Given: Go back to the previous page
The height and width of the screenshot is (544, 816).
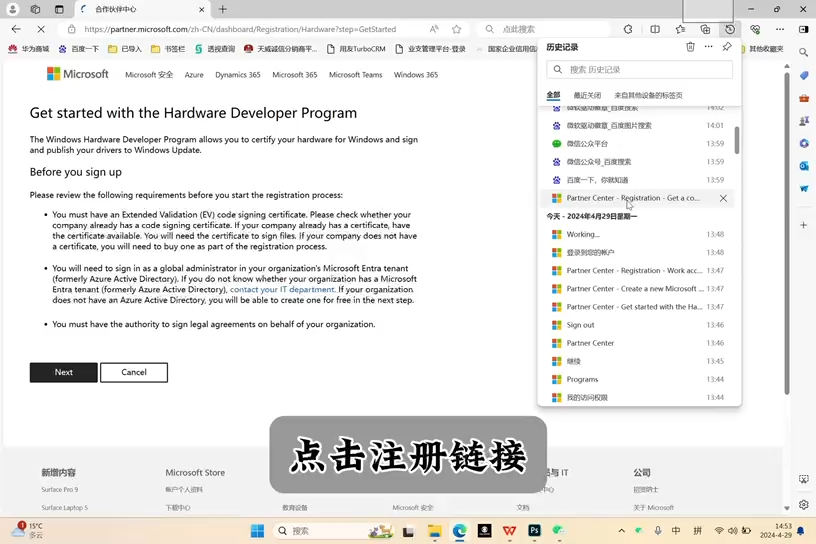Looking at the screenshot, I should coord(16,29).
